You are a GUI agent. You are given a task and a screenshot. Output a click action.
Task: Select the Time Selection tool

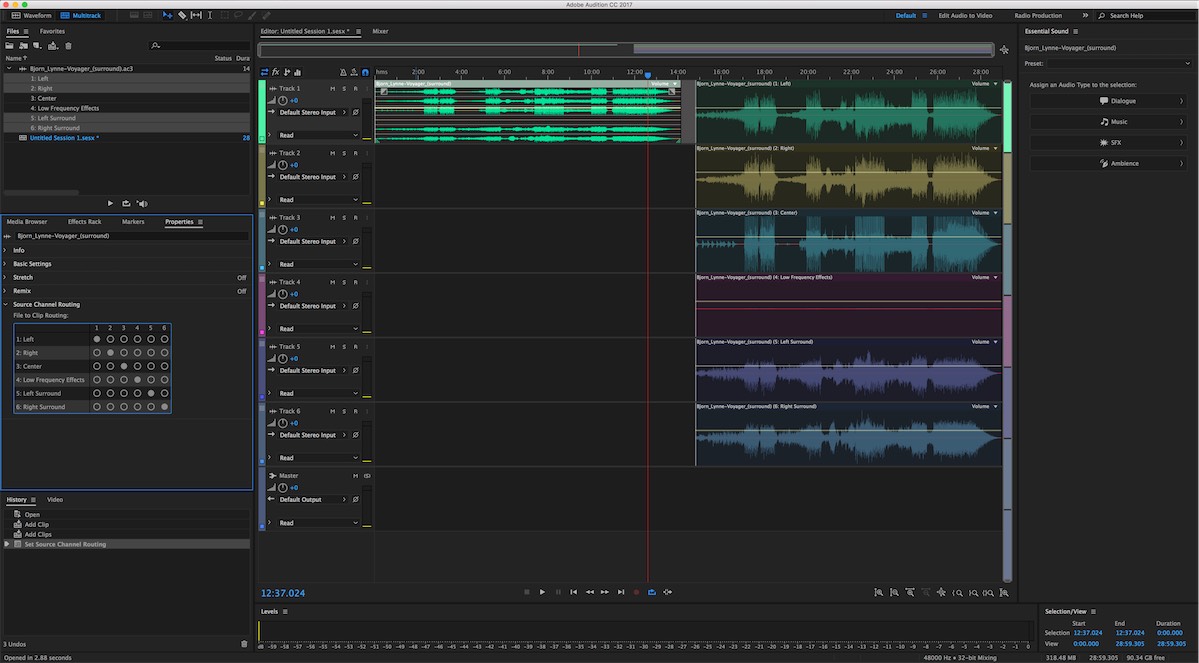click(209, 16)
